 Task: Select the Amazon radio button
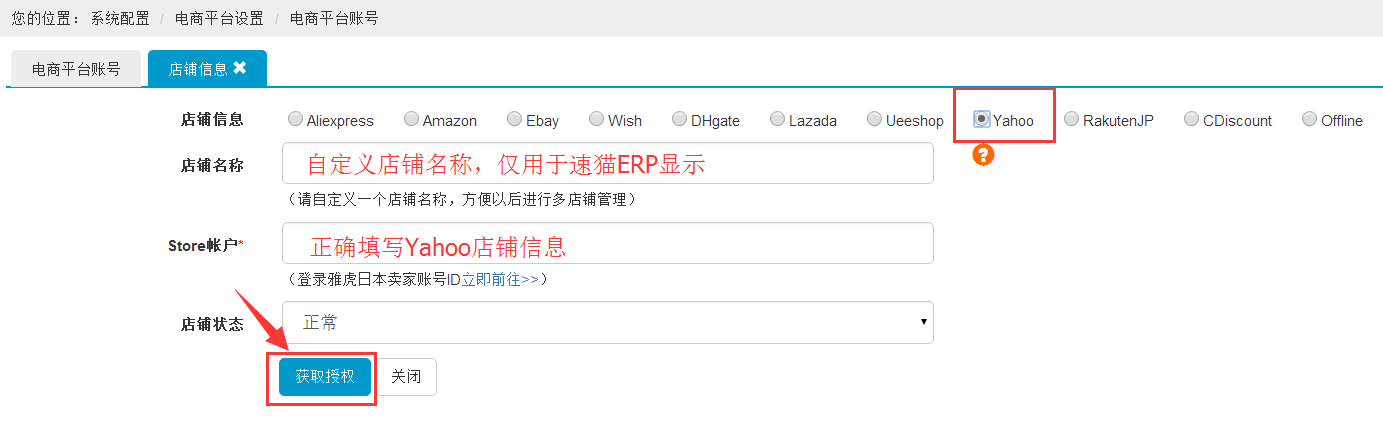point(411,119)
